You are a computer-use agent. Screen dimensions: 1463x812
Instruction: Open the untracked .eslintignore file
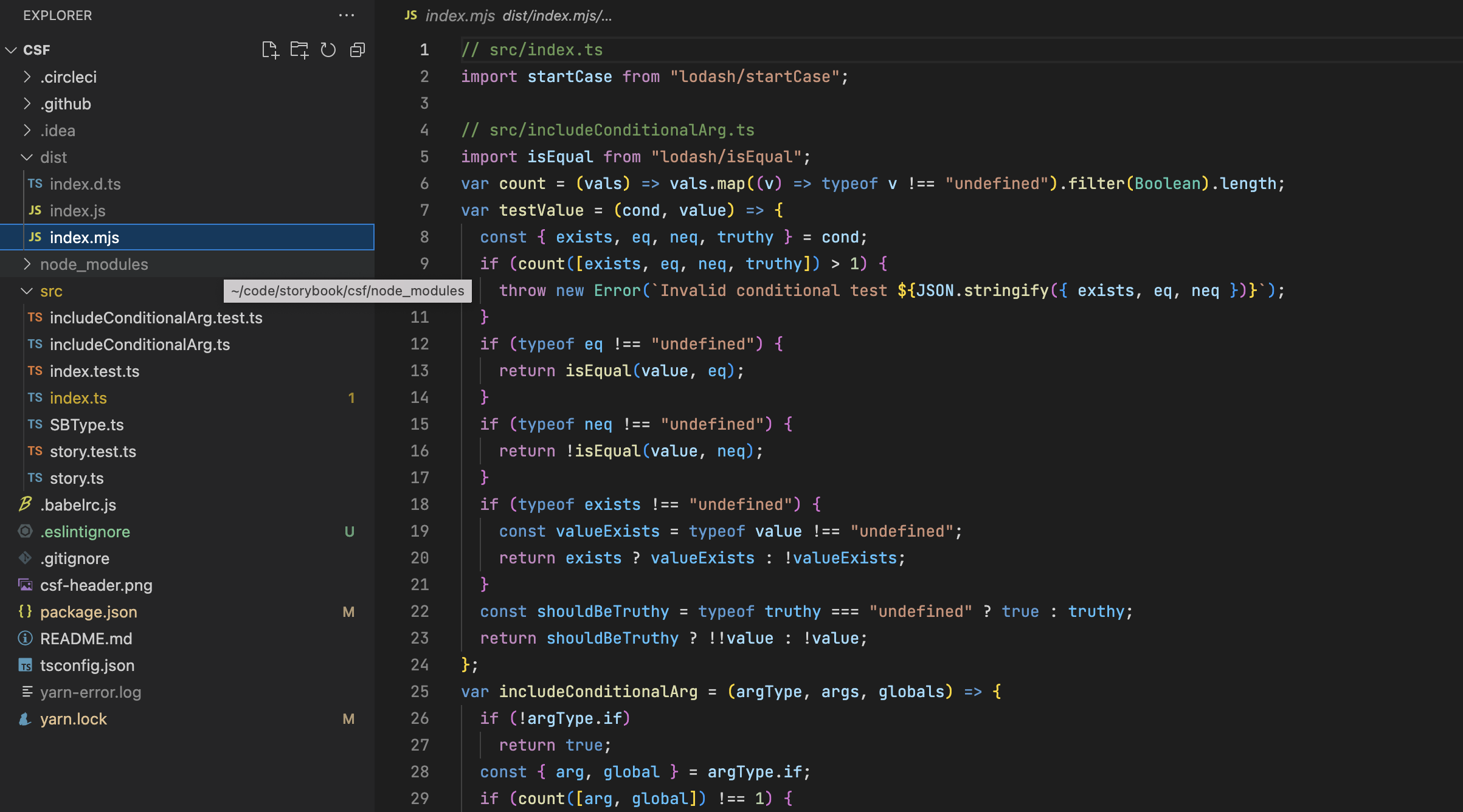[85, 531]
